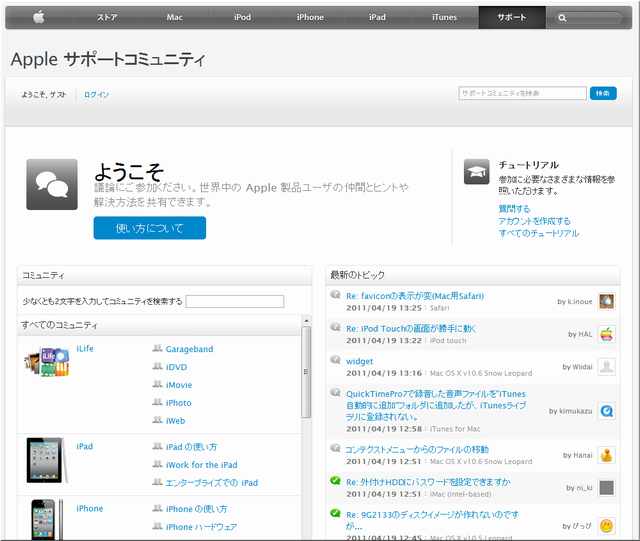Open the faviconの表示が変 topic
This screenshot has width=640, height=541.
coord(415,296)
